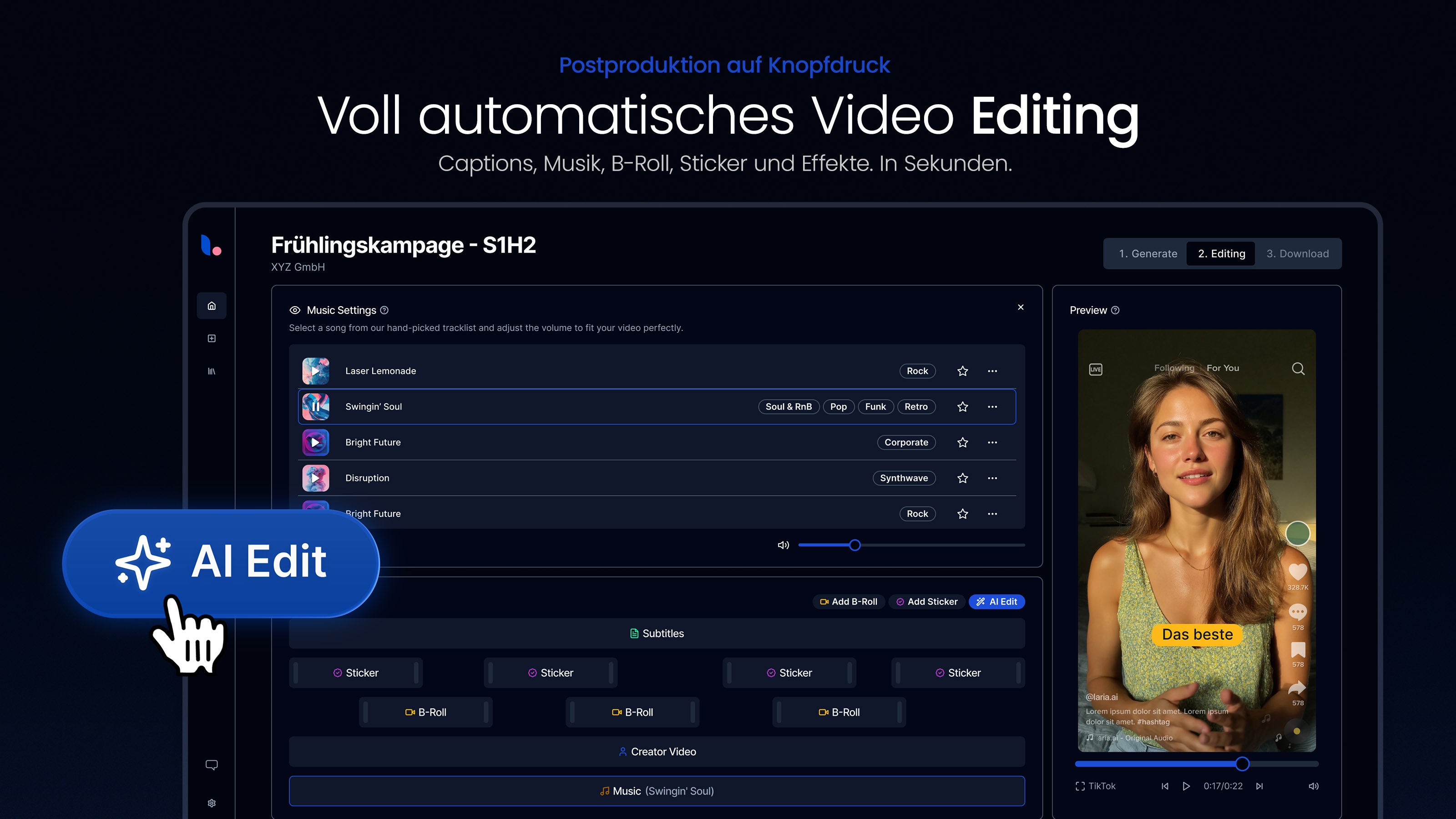This screenshot has height=819, width=1456.
Task: Open the create new project icon in sidebar
Action: coord(212,338)
